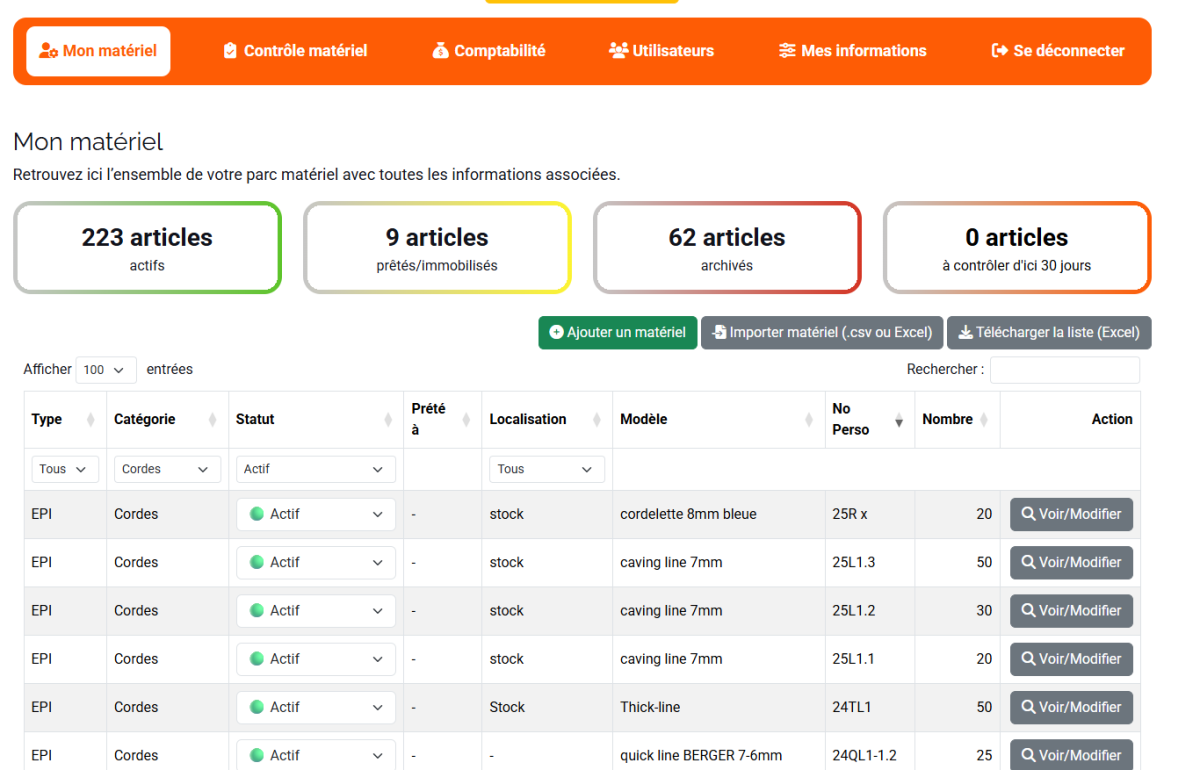Select the 62 articles archivés card
Image resolution: width=1200 pixels, height=770 pixels.
coord(727,248)
